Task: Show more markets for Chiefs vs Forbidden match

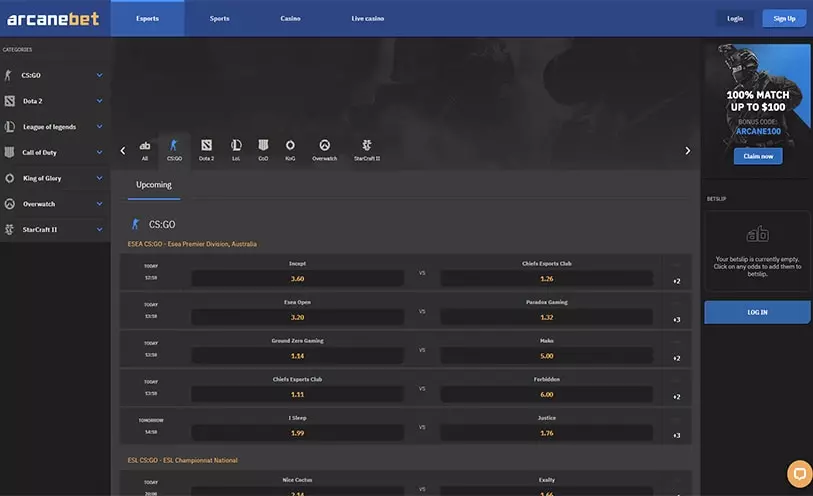Action: point(677,397)
